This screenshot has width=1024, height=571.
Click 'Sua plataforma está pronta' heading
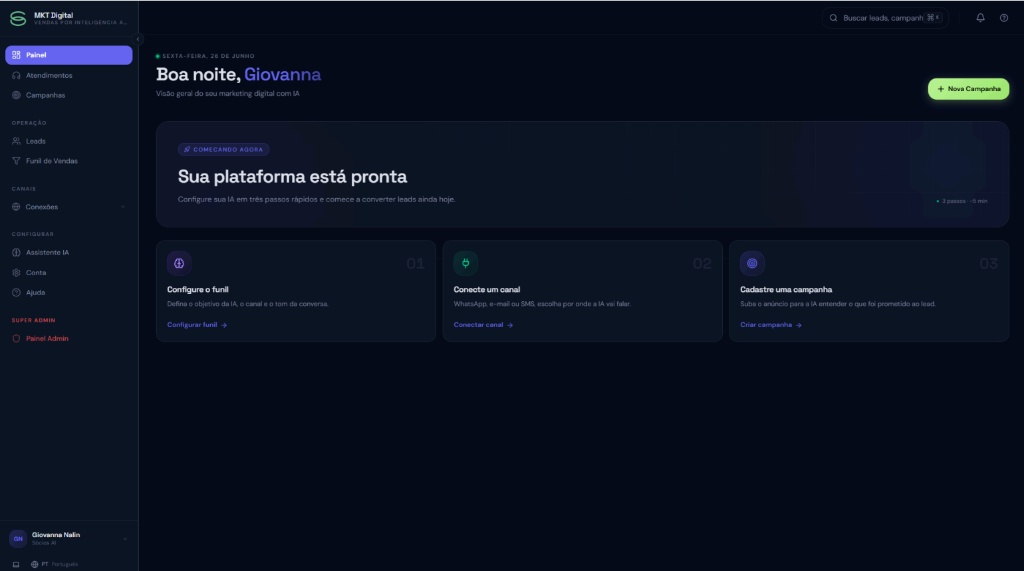pyautogui.click(x=293, y=176)
